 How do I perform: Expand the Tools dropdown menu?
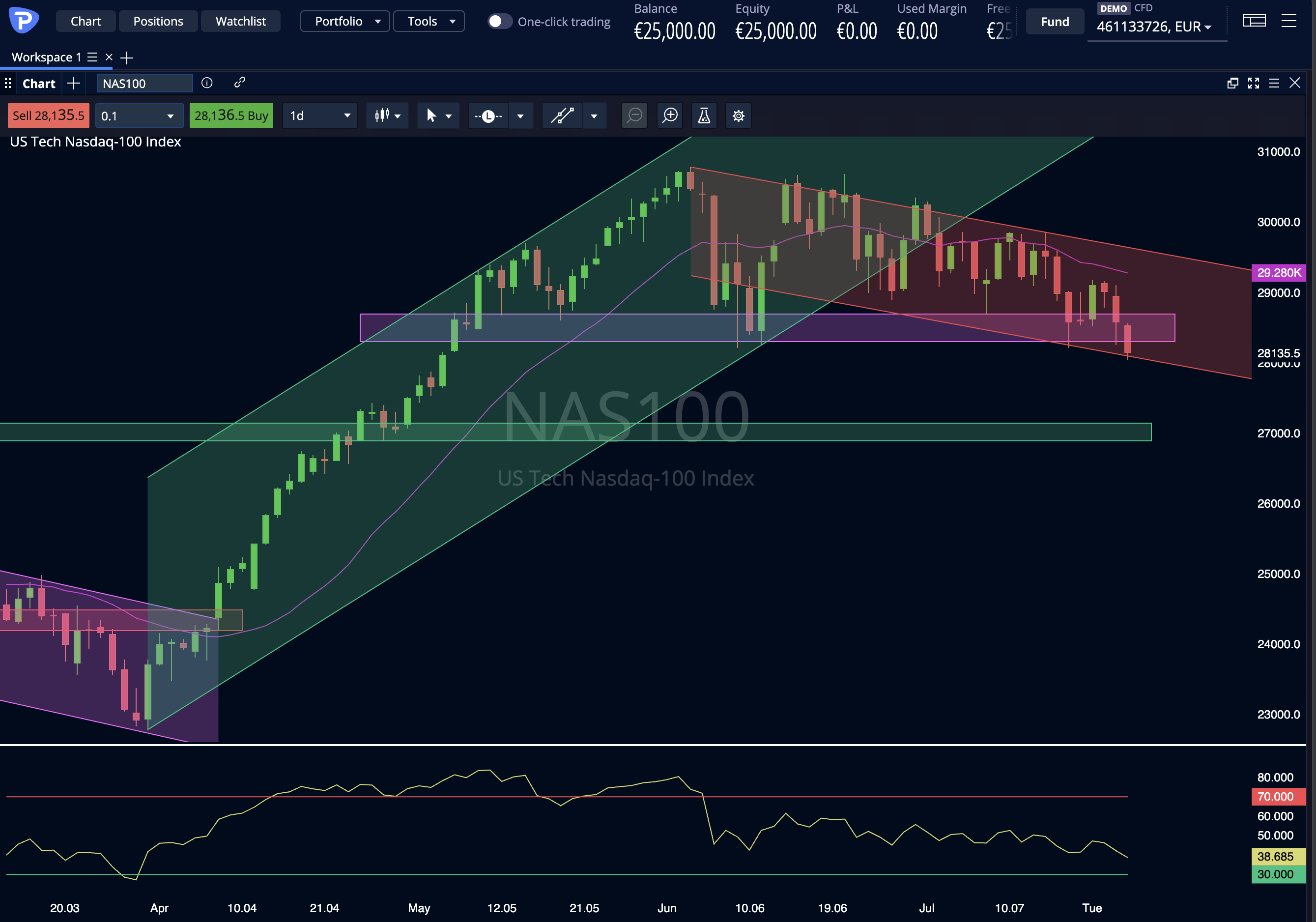[429, 21]
